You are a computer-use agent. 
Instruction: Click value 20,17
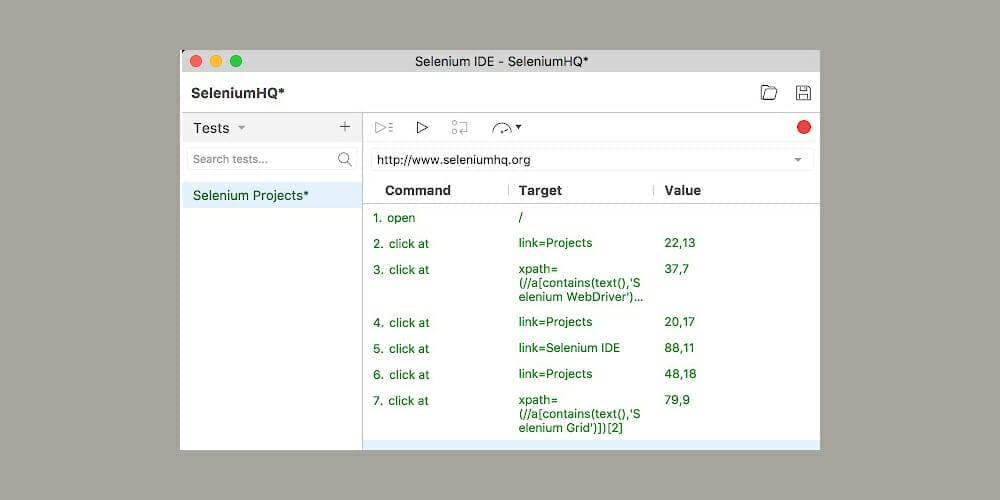click(x=680, y=322)
